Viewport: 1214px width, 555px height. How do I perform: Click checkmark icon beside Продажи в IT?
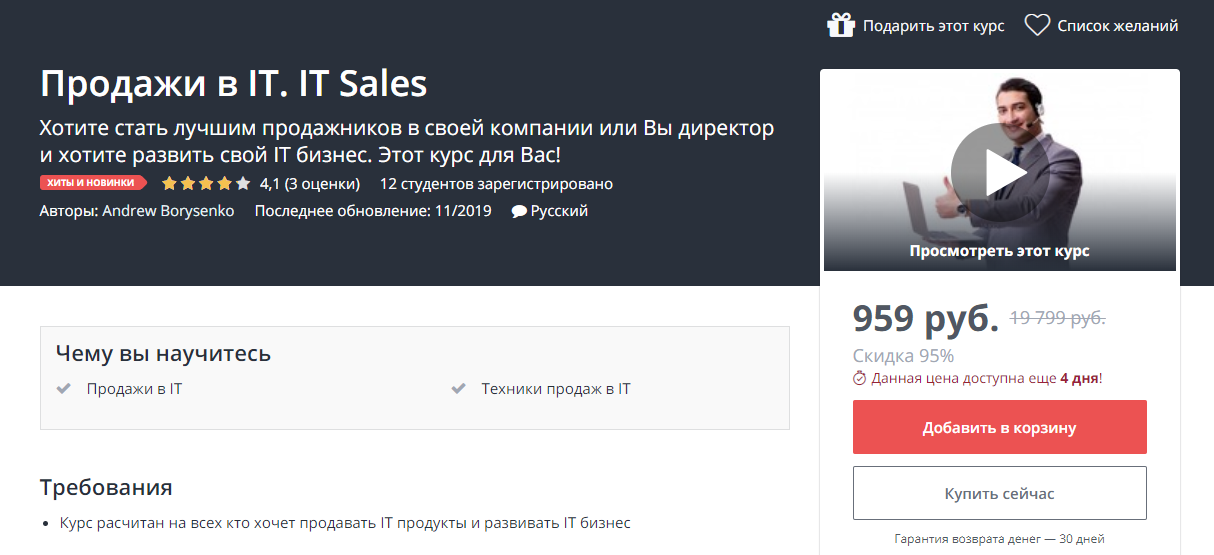(64, 389)
